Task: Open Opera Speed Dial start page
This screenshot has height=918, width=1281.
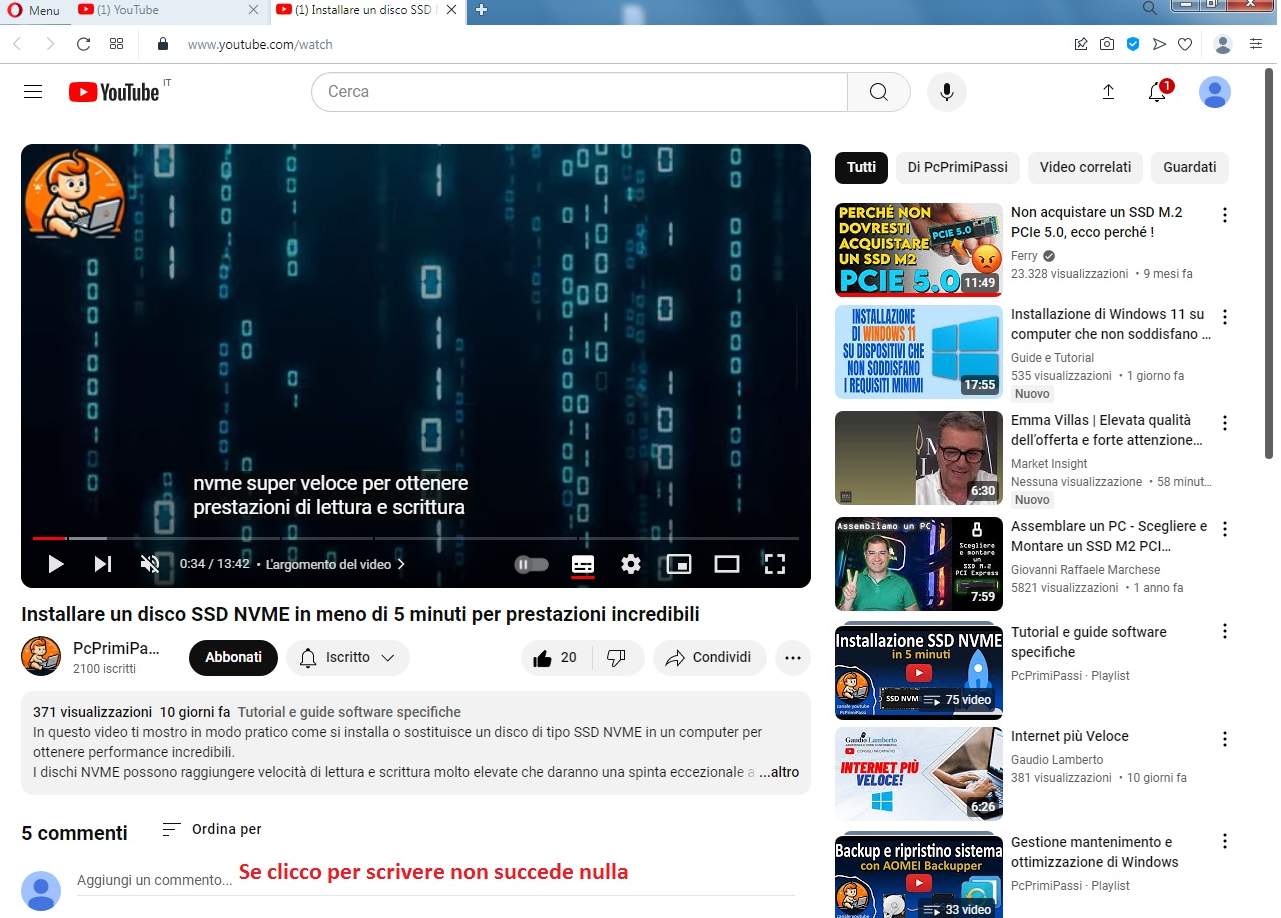Action: [116, 44]
